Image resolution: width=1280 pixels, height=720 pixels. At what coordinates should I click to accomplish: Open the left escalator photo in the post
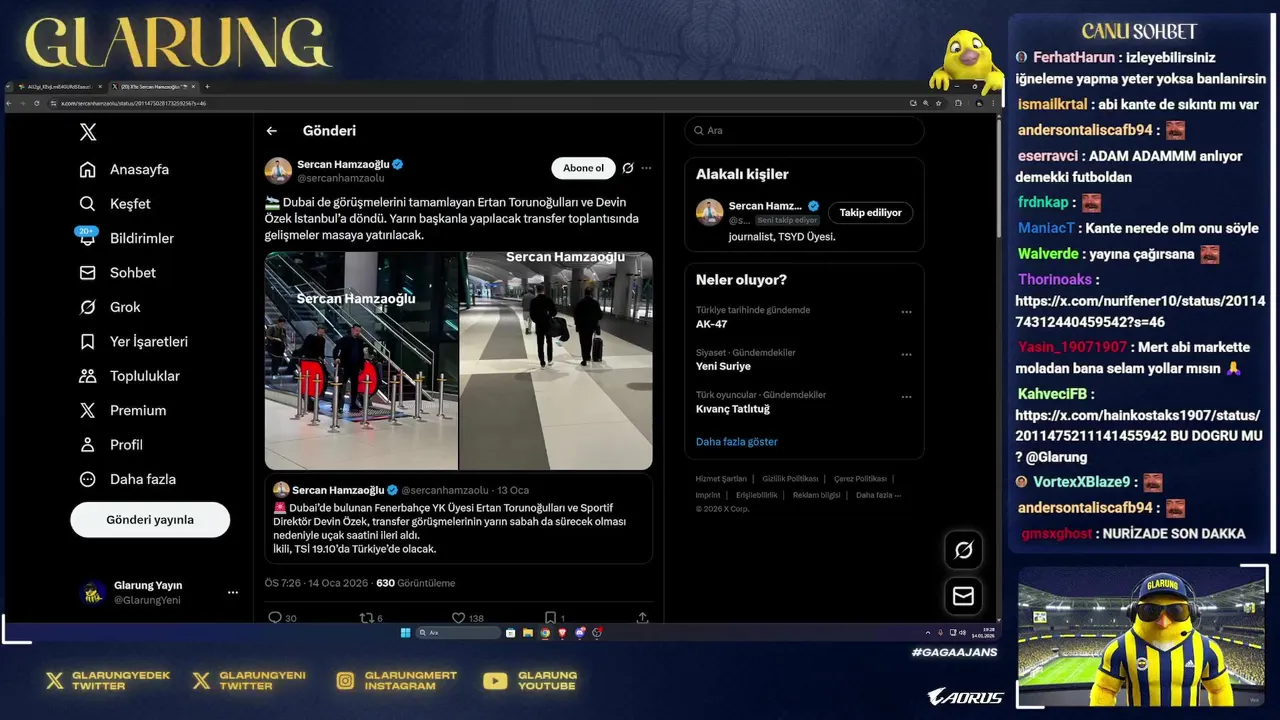(x=361, y=361)
